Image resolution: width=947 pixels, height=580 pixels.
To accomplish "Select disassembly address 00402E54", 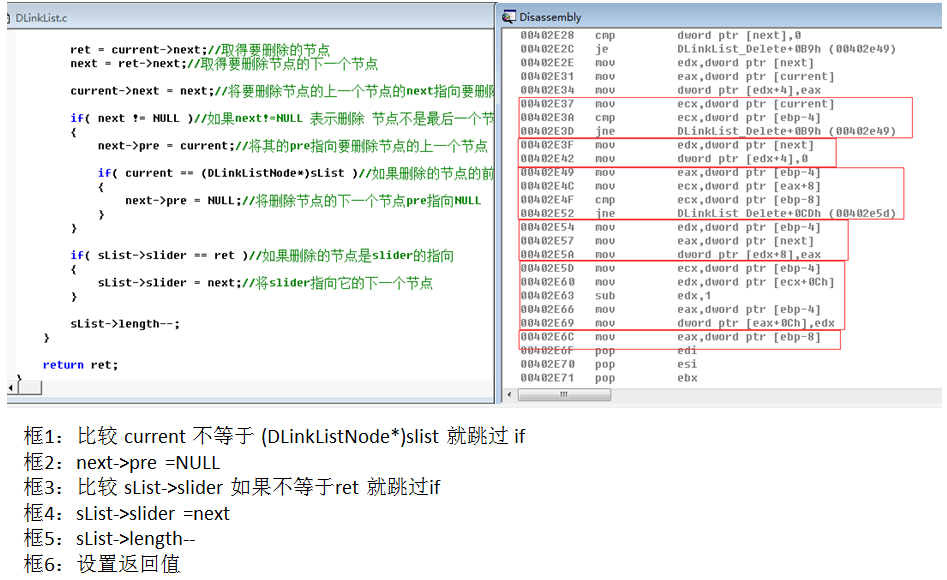I will coord(547,227).
